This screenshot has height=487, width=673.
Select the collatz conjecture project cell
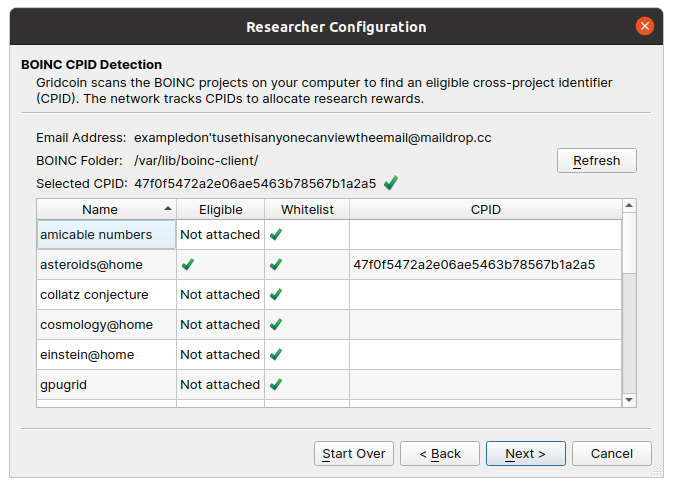coord(106,294)
